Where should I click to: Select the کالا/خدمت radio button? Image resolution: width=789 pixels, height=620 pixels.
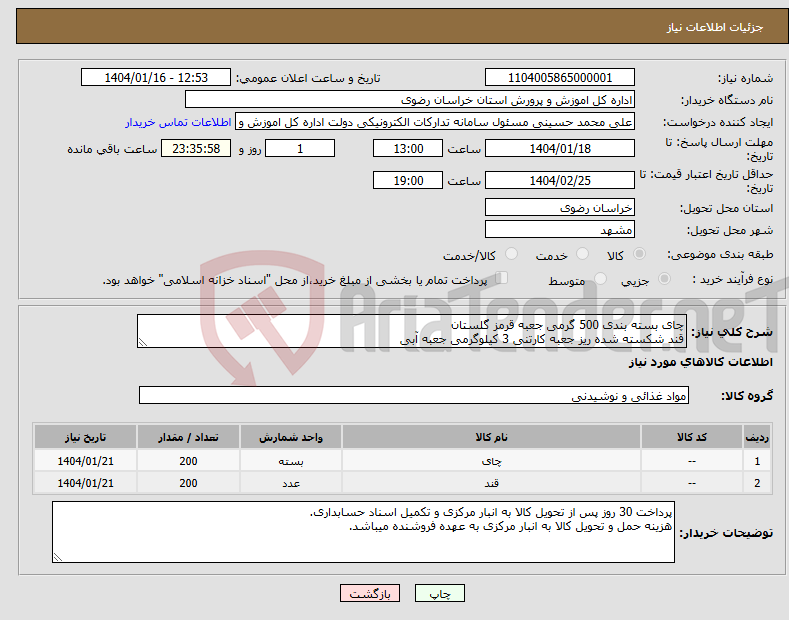[511, 254]
